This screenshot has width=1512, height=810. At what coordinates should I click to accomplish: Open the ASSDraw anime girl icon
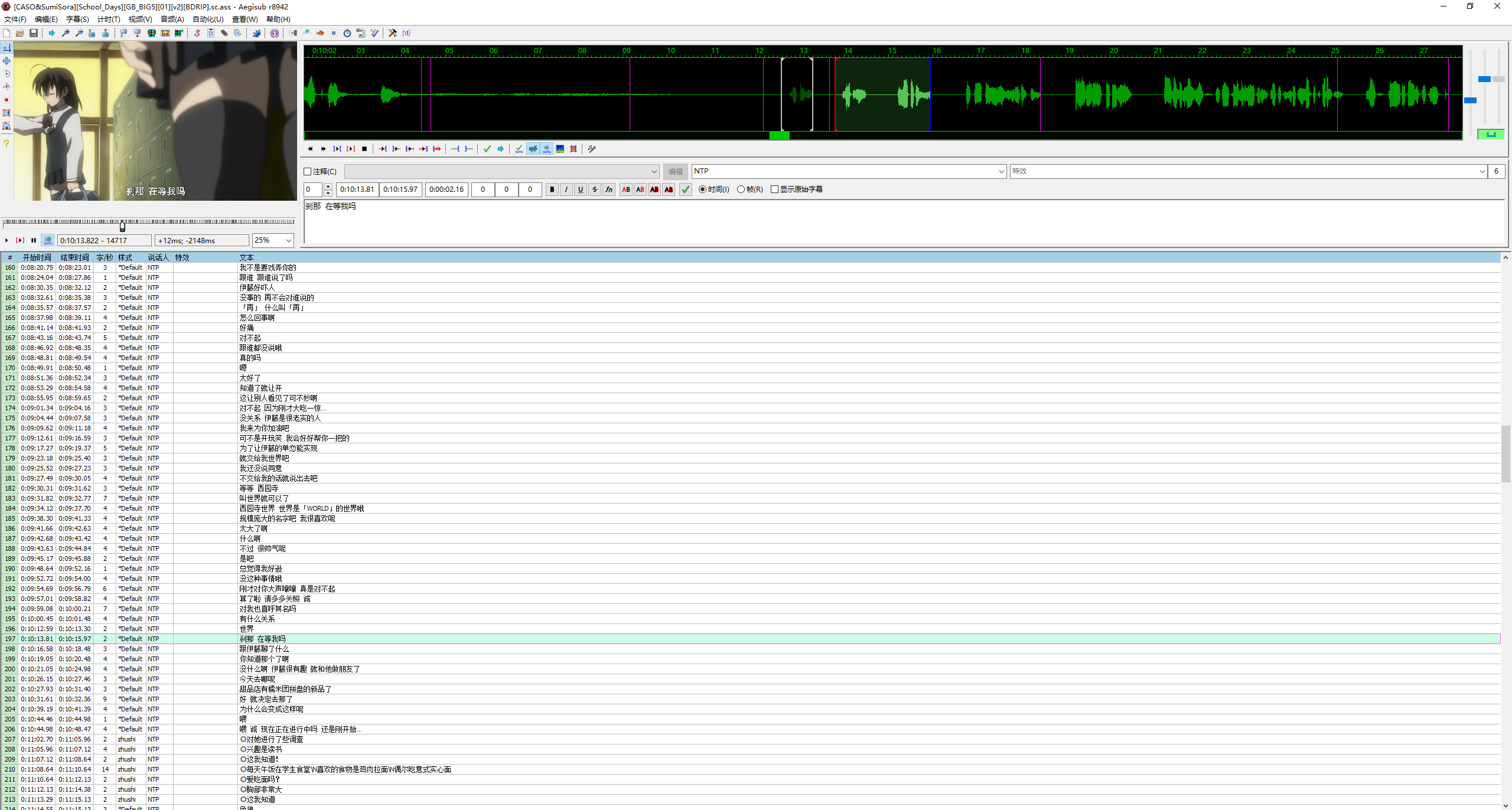(275, 33)
